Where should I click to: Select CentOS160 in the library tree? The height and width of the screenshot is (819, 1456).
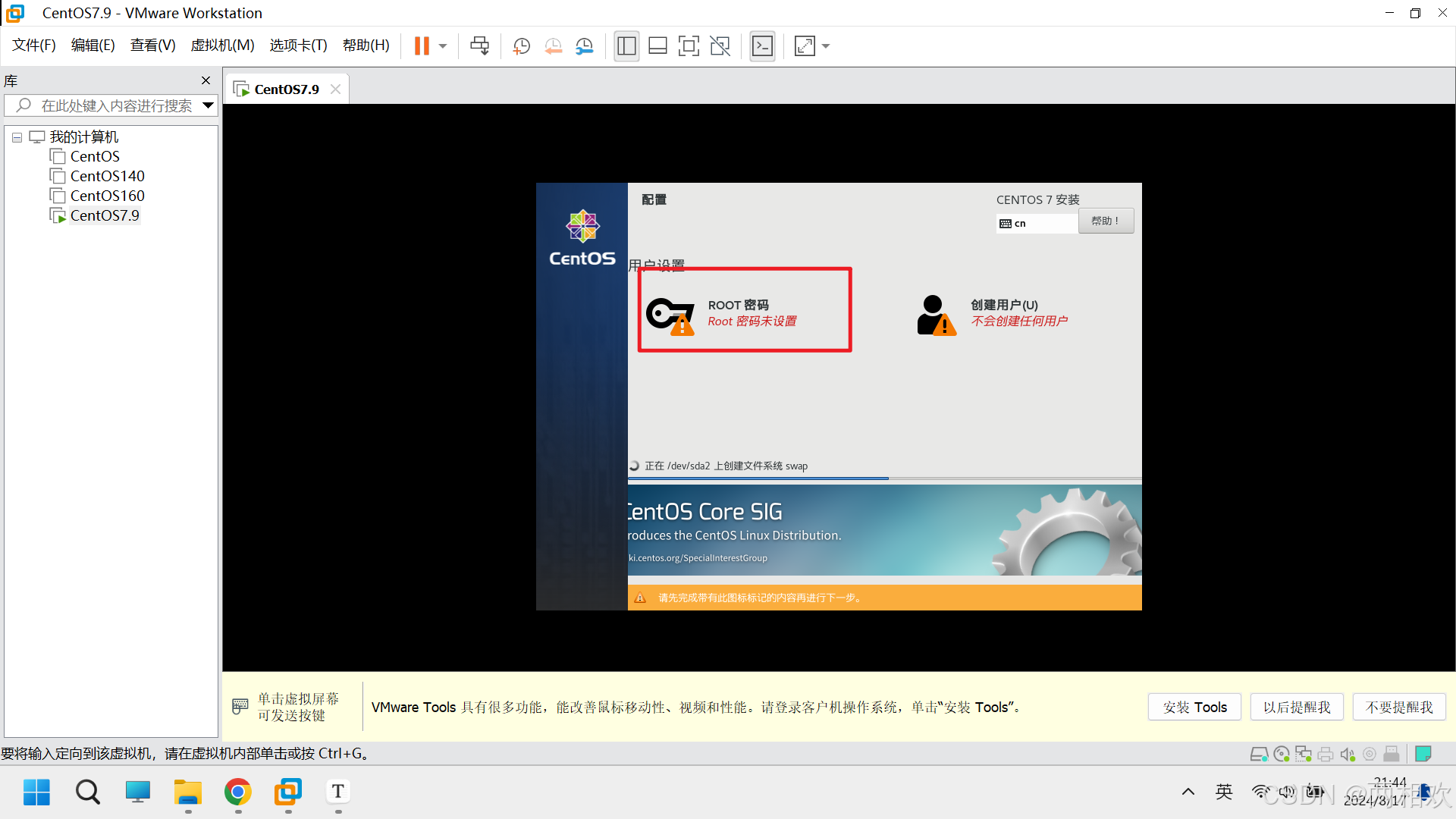click(x=107, y=196)
